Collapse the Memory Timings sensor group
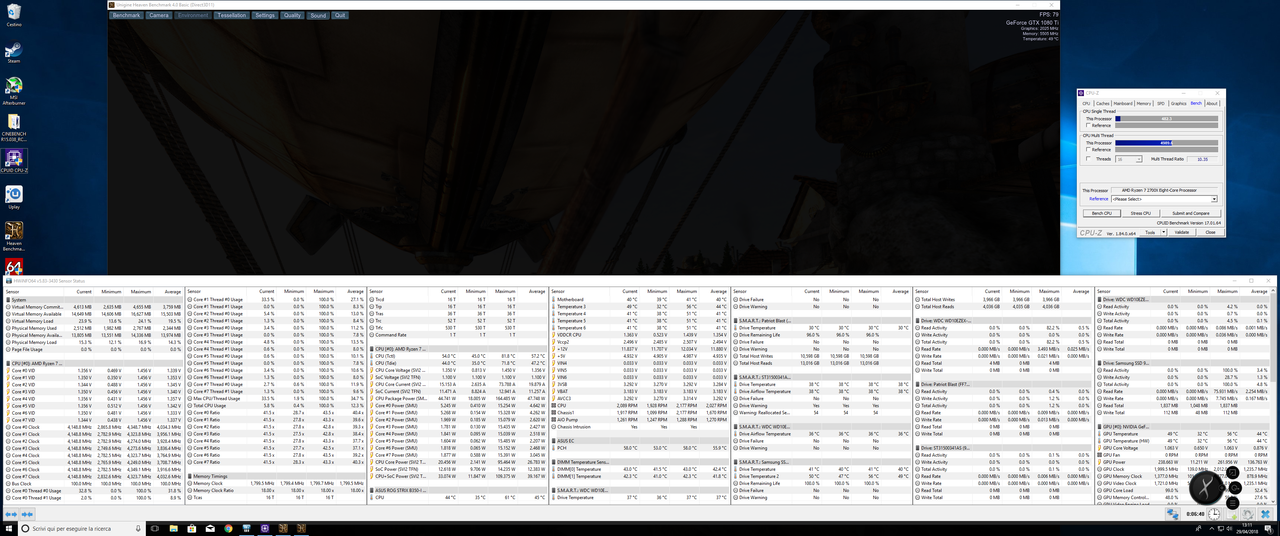This screenshot has height=536, width=1280. point(191,477)
